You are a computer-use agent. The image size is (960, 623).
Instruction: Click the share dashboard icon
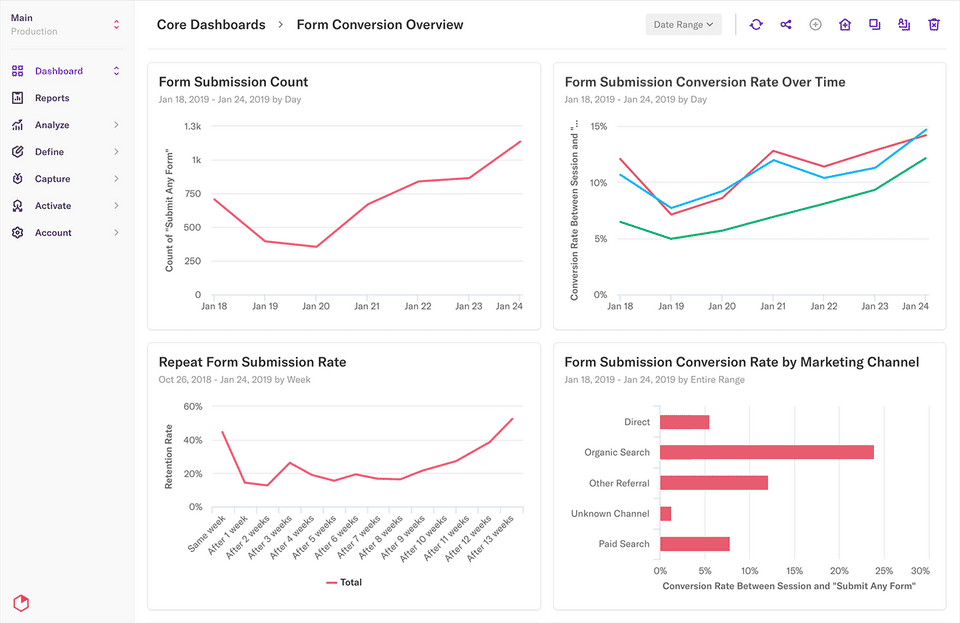point(786,24)
